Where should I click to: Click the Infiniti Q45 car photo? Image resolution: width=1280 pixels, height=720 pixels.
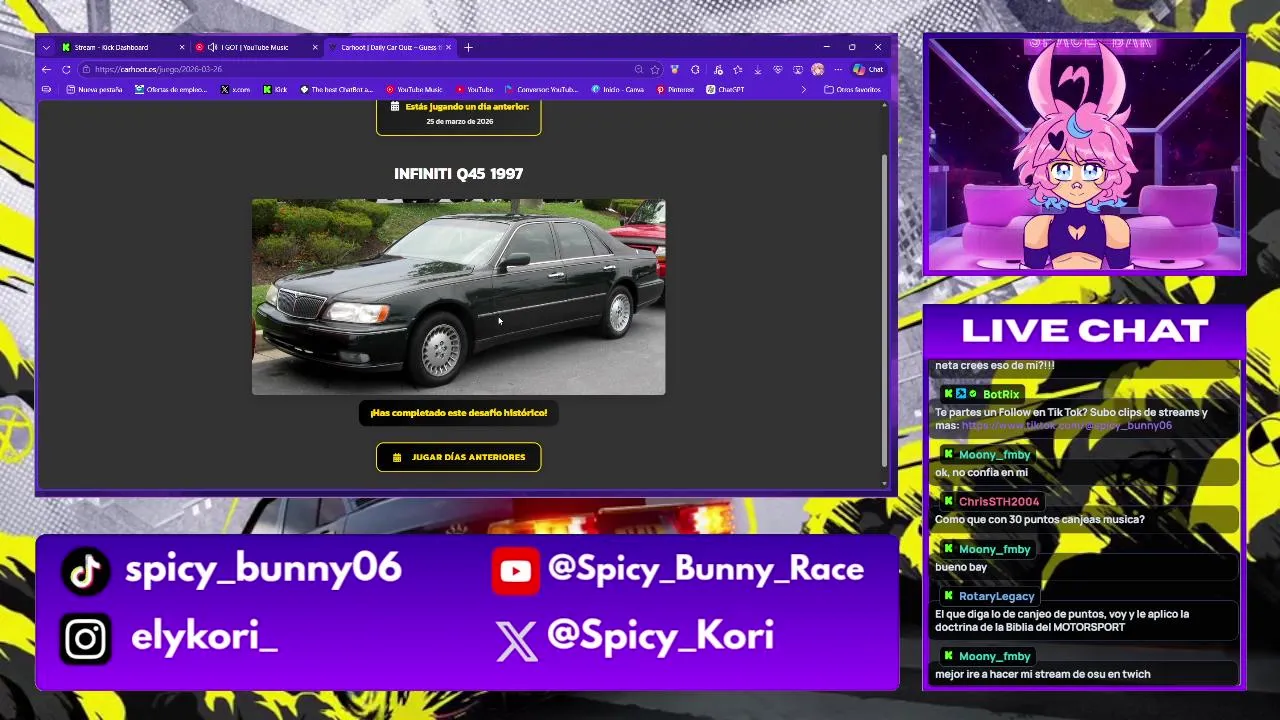point(458,297)
